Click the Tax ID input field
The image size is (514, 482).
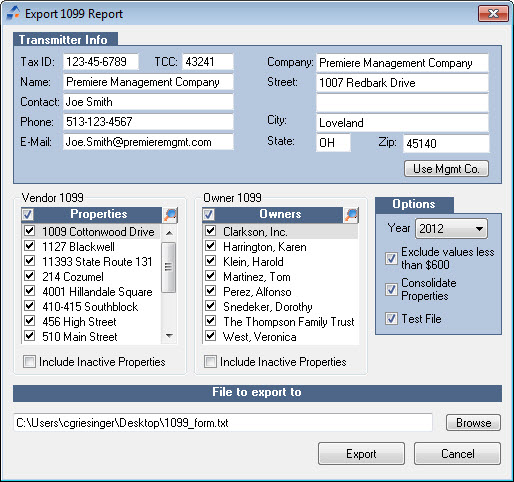[101, 62]
